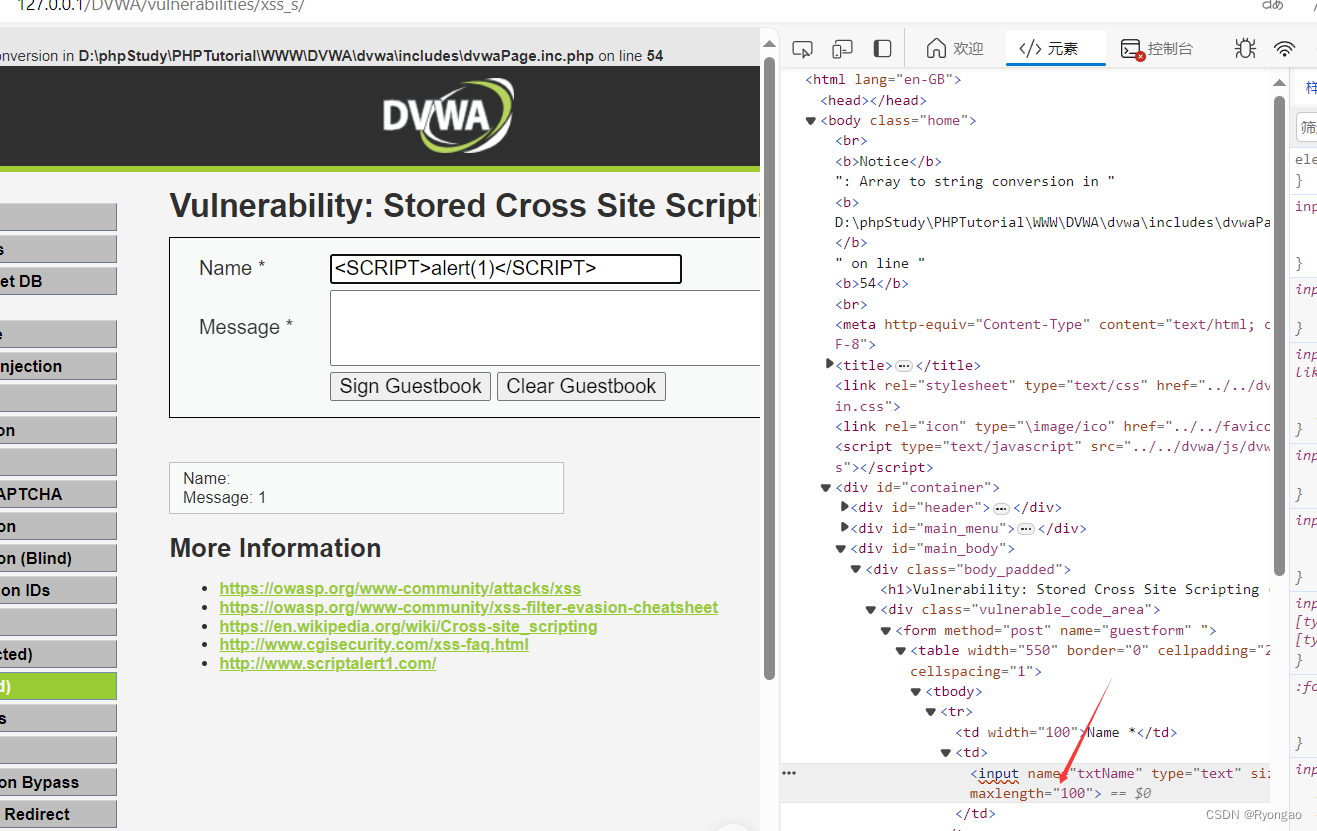This screenshot has height=831, width=1317.
Task: Collapse the vulnerable_code_area div node
Action: (x=871, y=610)
